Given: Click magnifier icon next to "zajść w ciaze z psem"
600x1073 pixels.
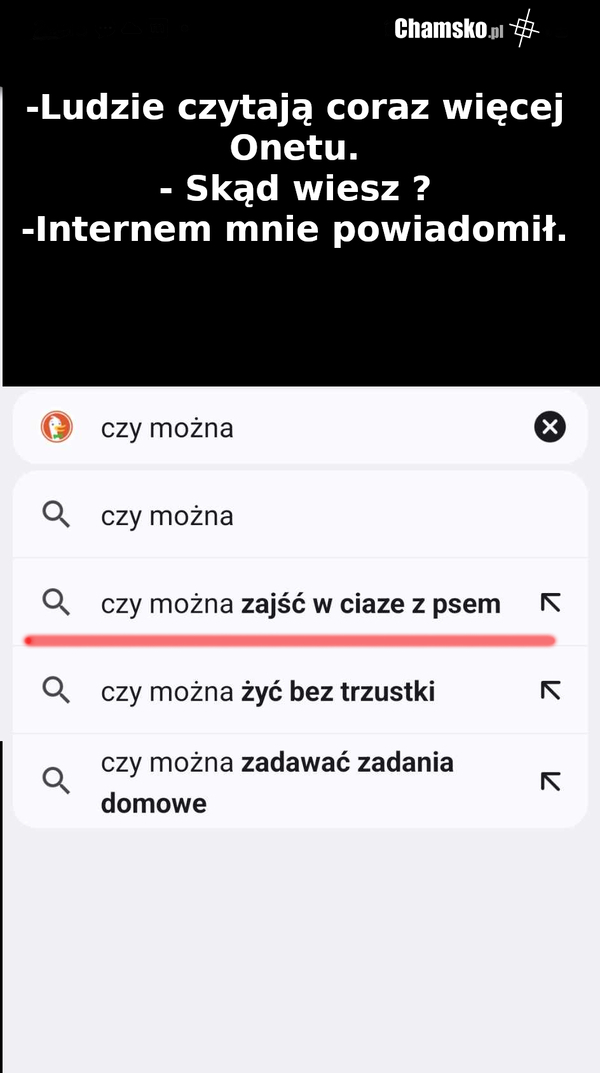Looking at the screenshot, I should [x=56, y=603].
